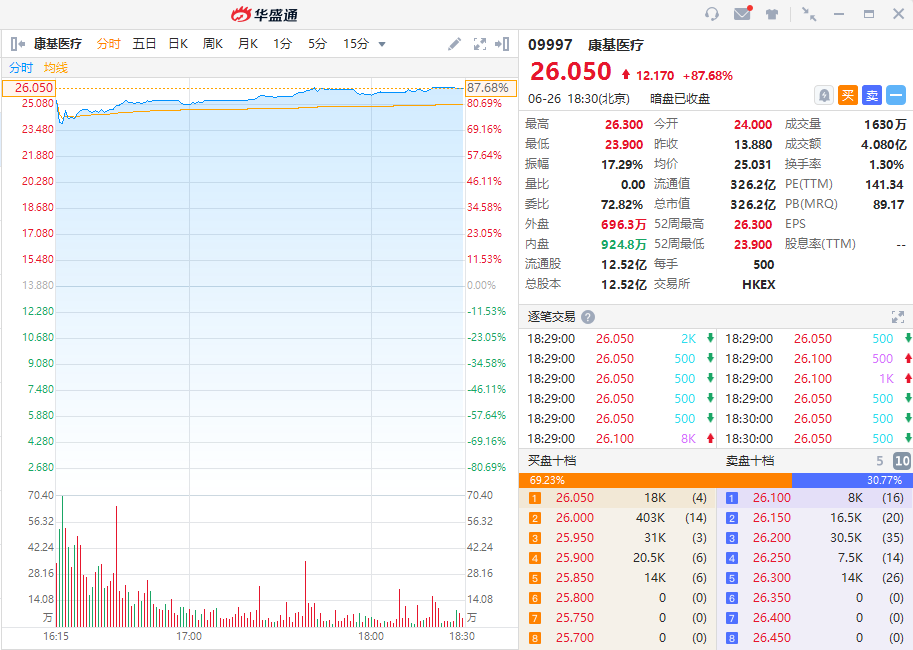Click the 交易所 value HKEX
The width and height of the screenshot is (913, 650).
(x=759, y=285)
